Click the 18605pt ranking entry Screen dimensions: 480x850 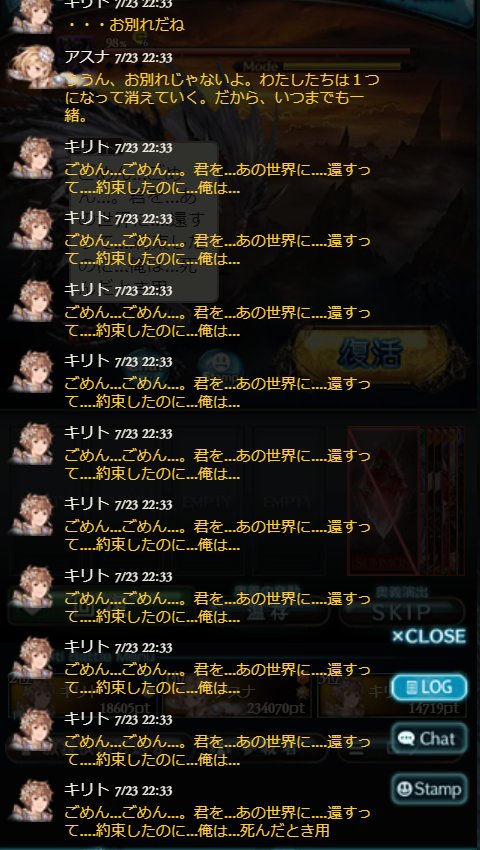(82, 697)
